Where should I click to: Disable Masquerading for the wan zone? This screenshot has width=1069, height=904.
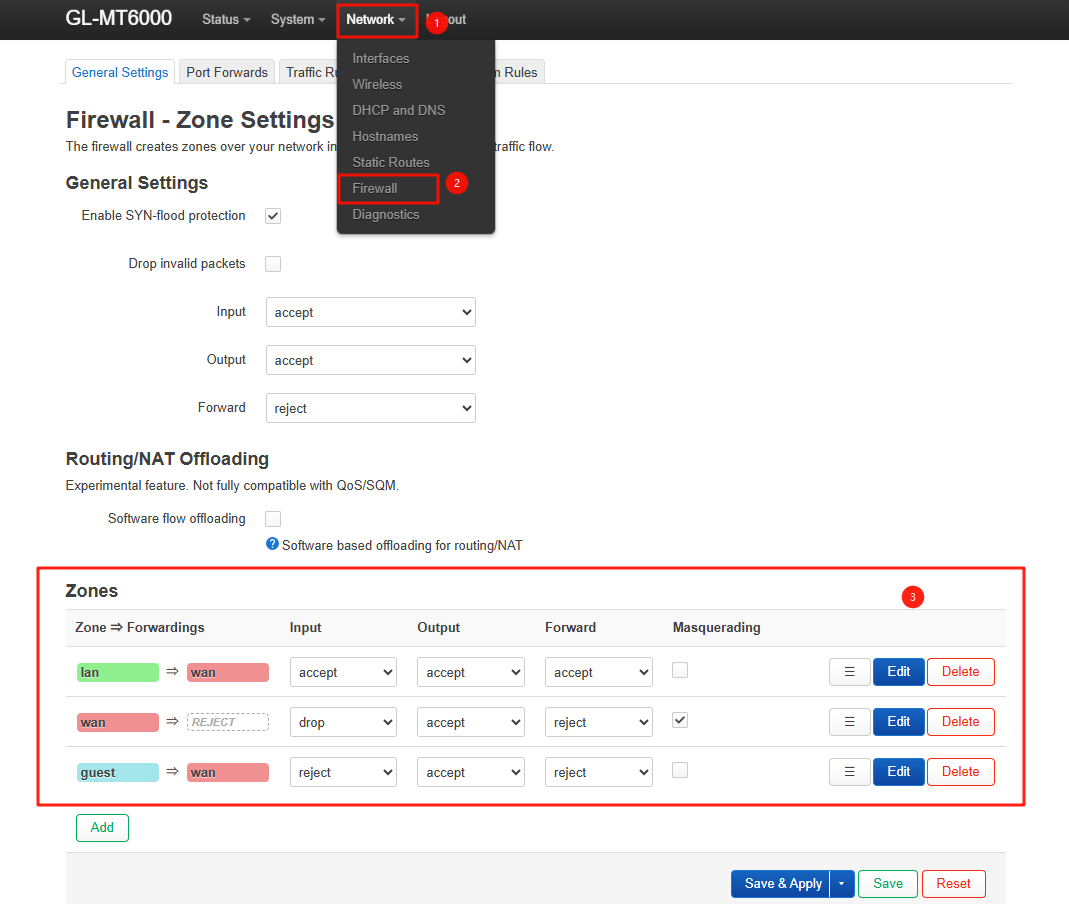point(680,720)
